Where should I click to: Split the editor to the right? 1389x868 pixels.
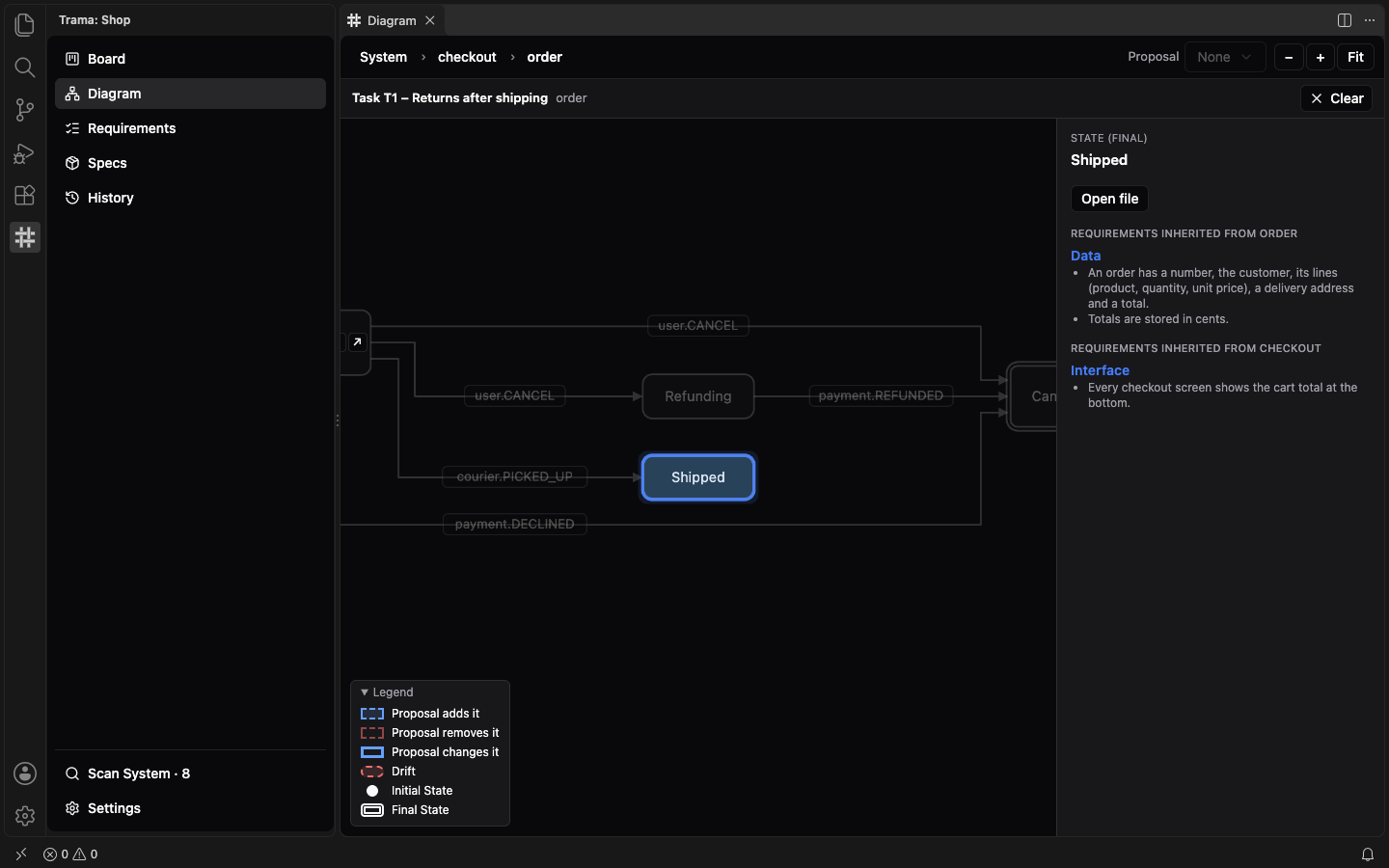coord(1345,20)
